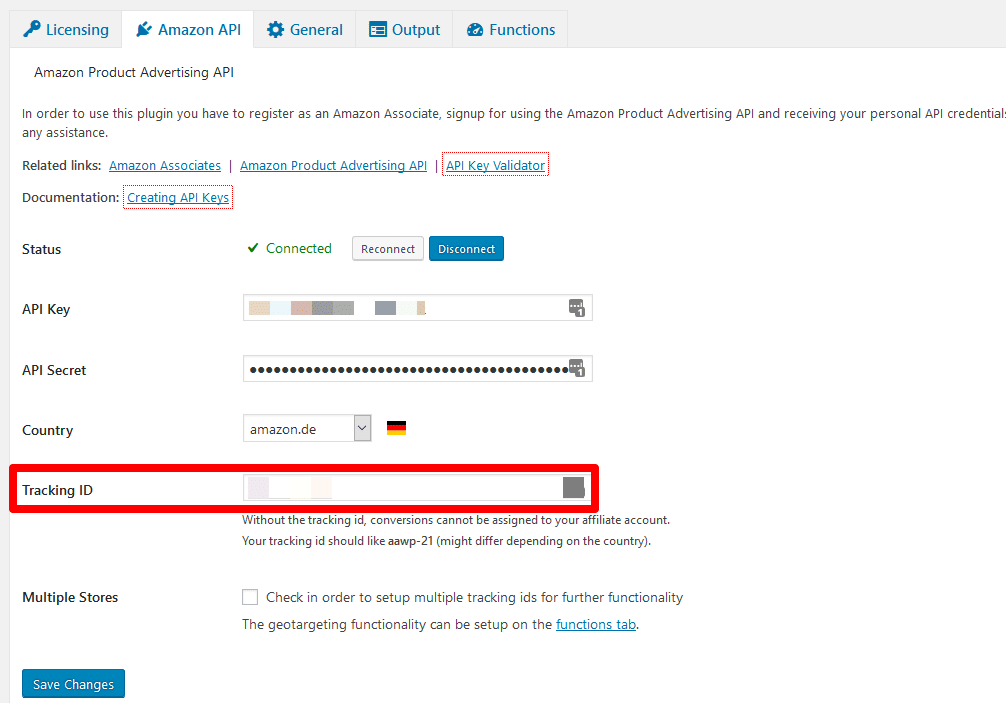This screenshot has width=1006, height=703.
Task: Open Creating API Keys documentation link
Action: click(178, 198)
